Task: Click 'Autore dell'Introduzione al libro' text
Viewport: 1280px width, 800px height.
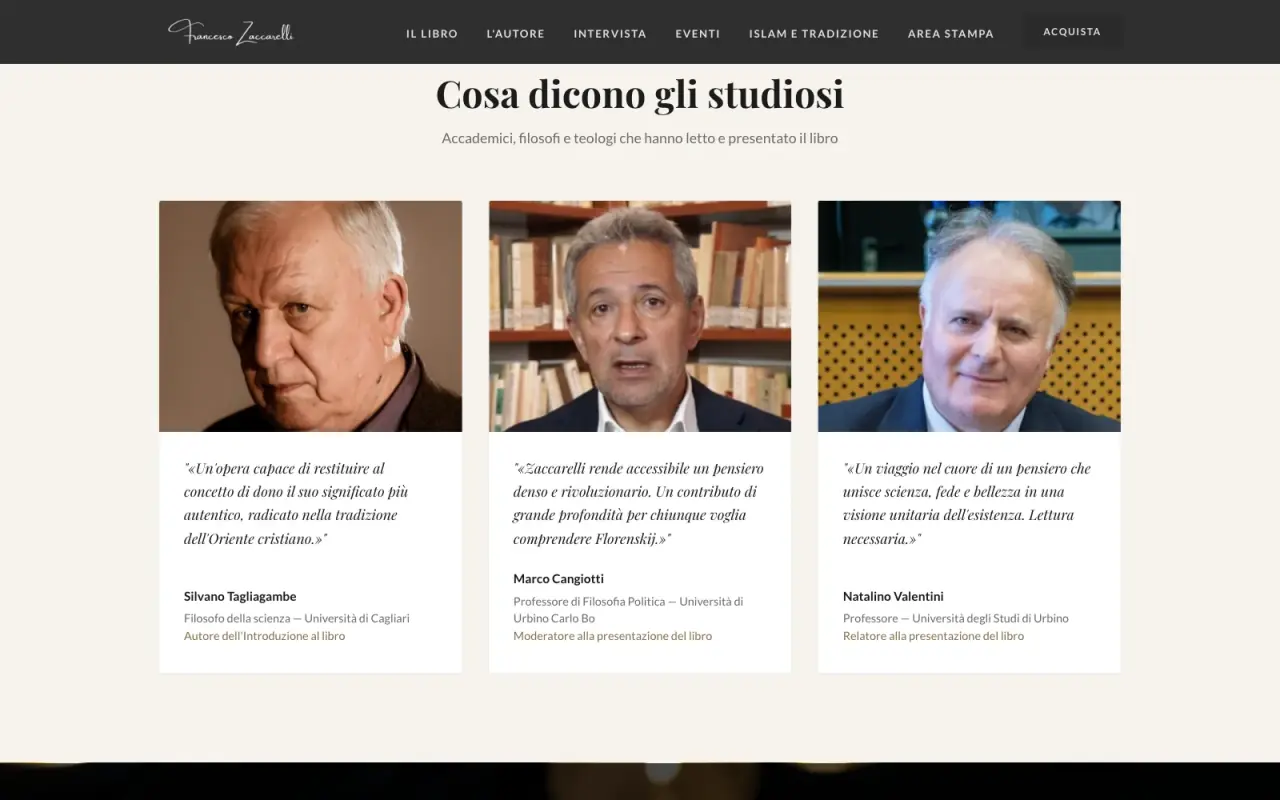Action: pos(265,636)
